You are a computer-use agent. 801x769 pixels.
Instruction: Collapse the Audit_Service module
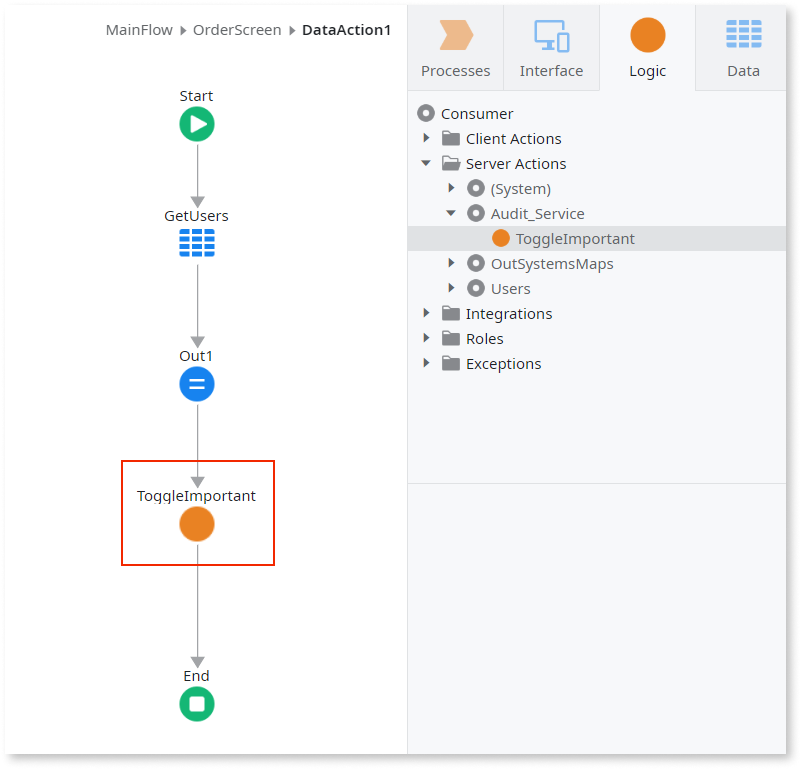click(x=451, y=213)
